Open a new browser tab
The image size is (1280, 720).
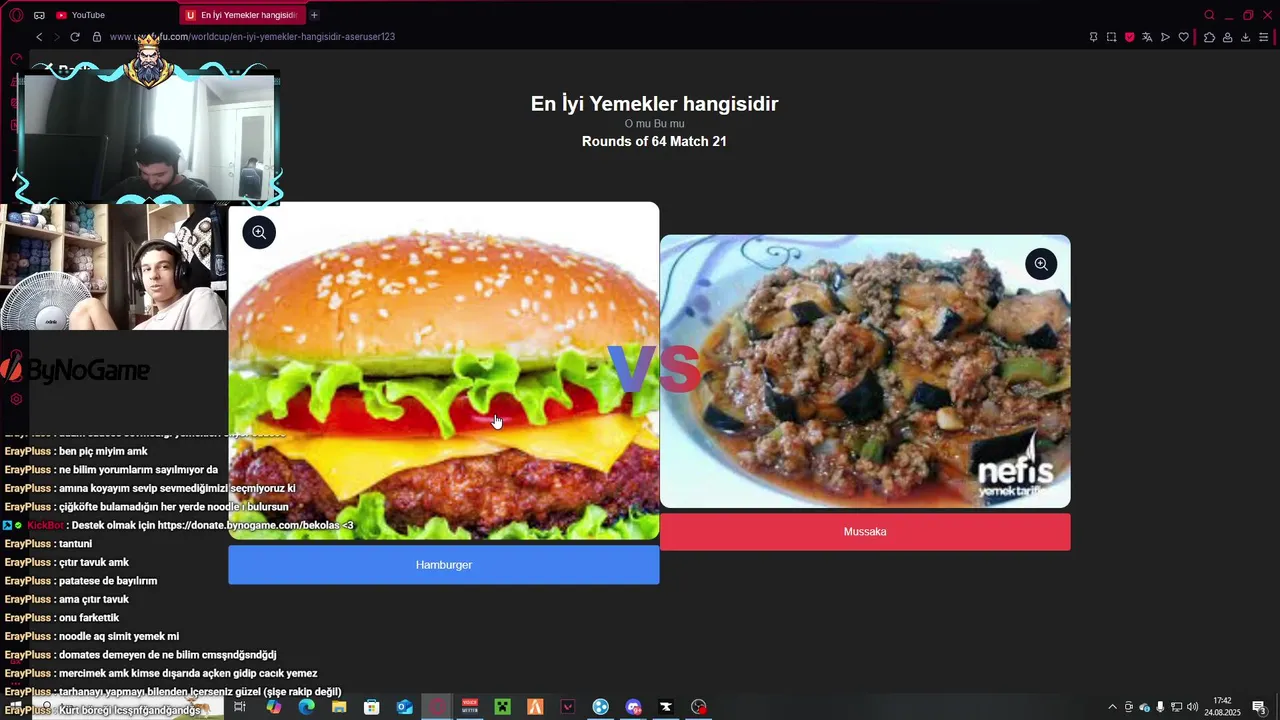(x=314, y=15)
